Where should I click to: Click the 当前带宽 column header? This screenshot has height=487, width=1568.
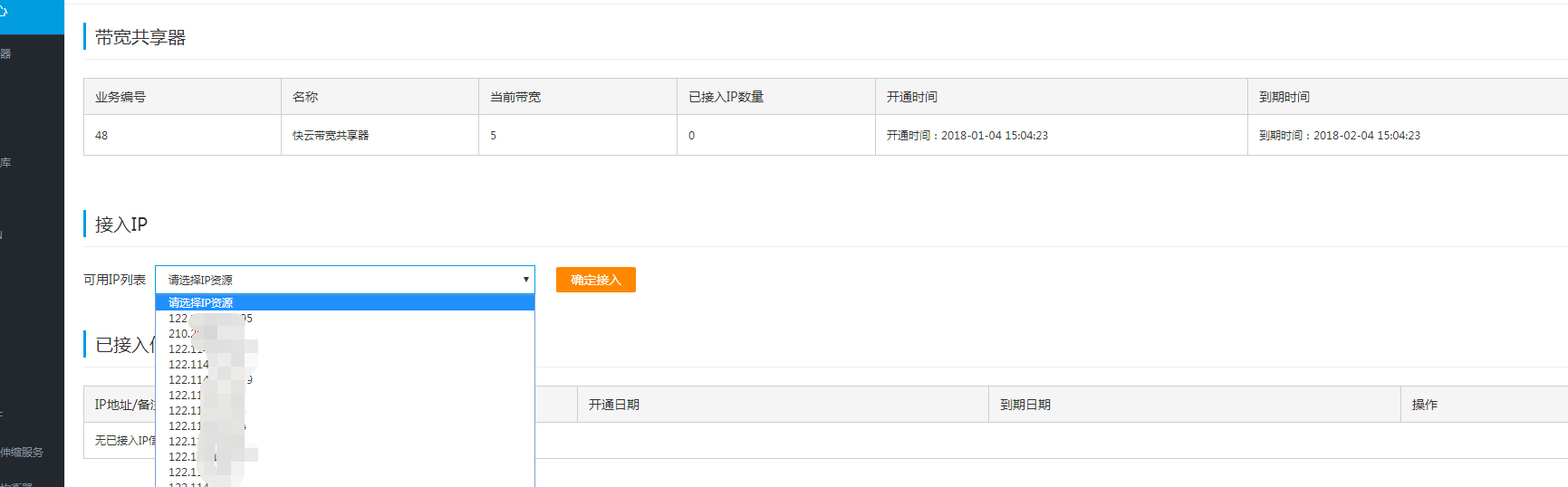(x=515, y=97)
